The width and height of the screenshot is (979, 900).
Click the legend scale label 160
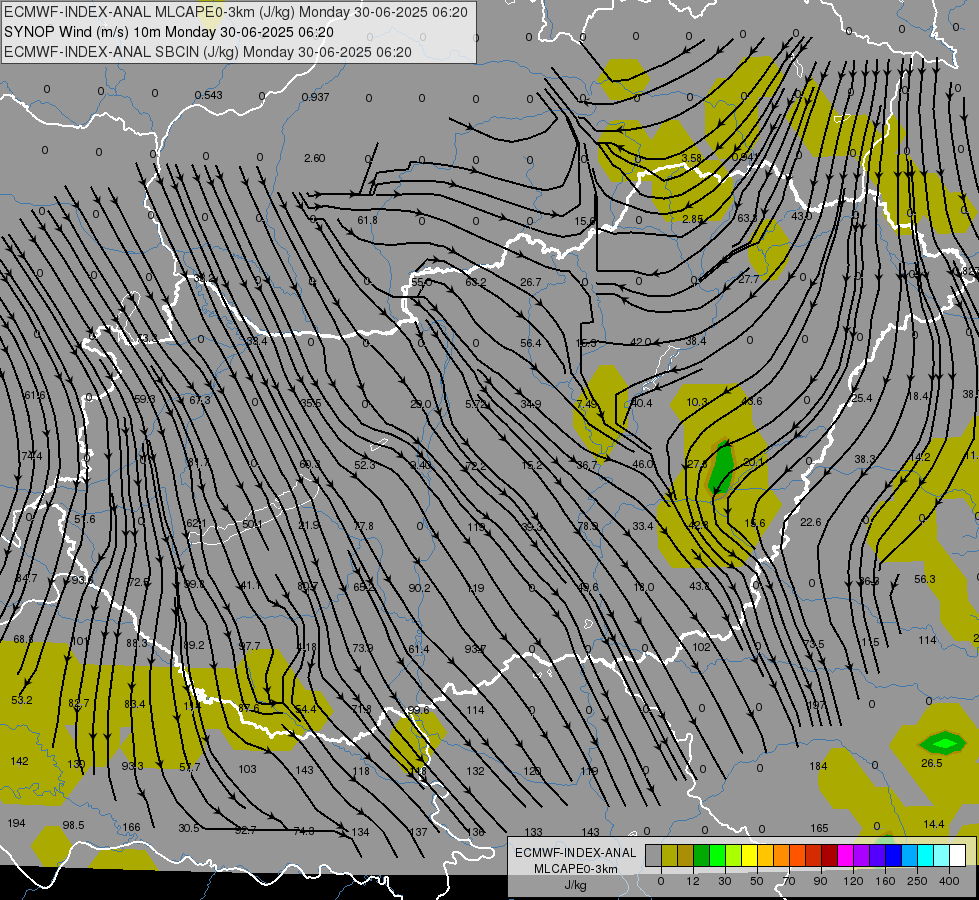coord(885,881)
